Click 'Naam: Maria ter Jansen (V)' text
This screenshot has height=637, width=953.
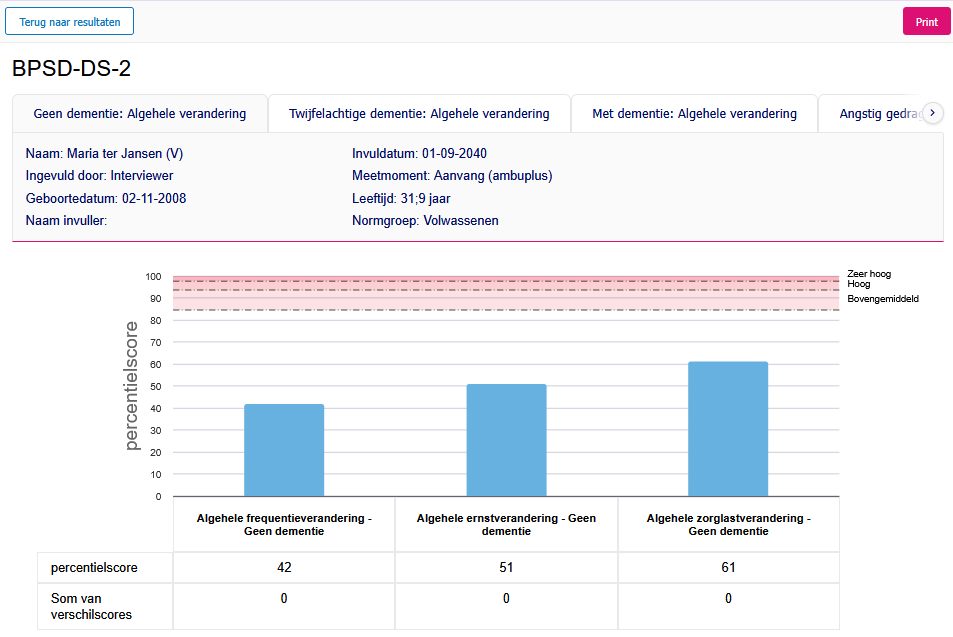point(104,153)
